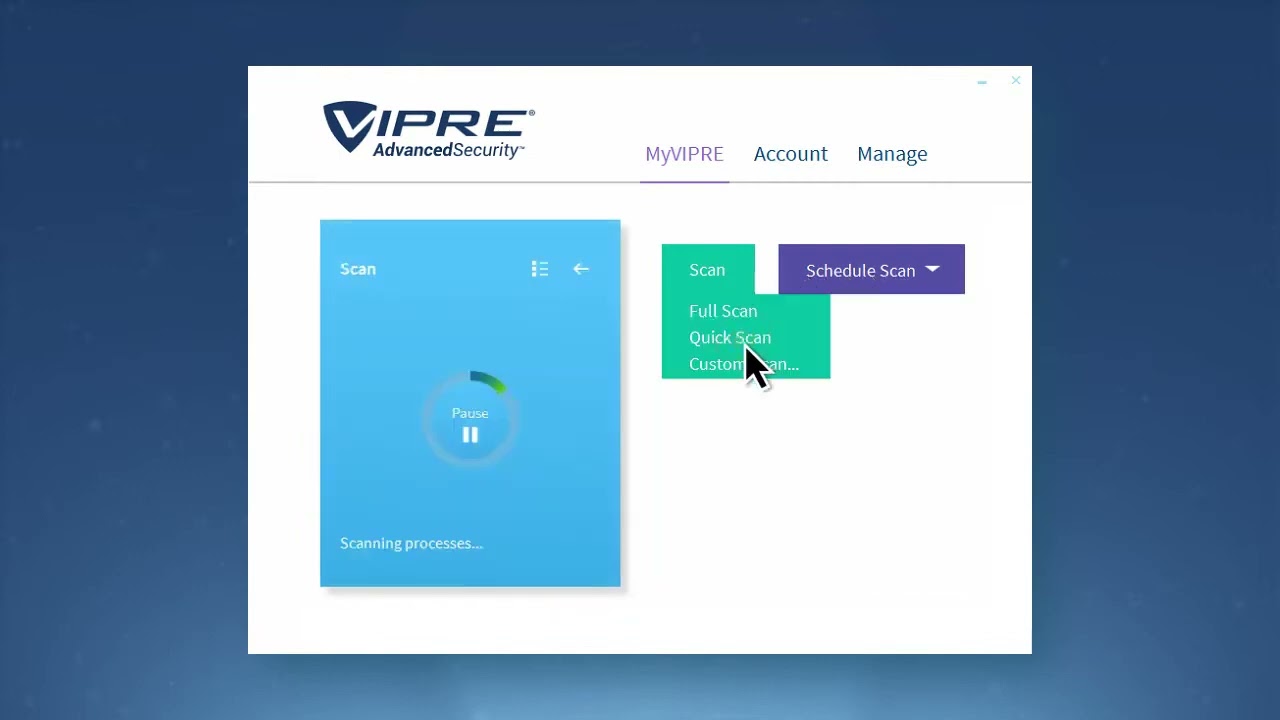Viewport: 1280px width, 720px height.
Task: Click the 'Scanning processes...' status text
Action: point(411,543)
